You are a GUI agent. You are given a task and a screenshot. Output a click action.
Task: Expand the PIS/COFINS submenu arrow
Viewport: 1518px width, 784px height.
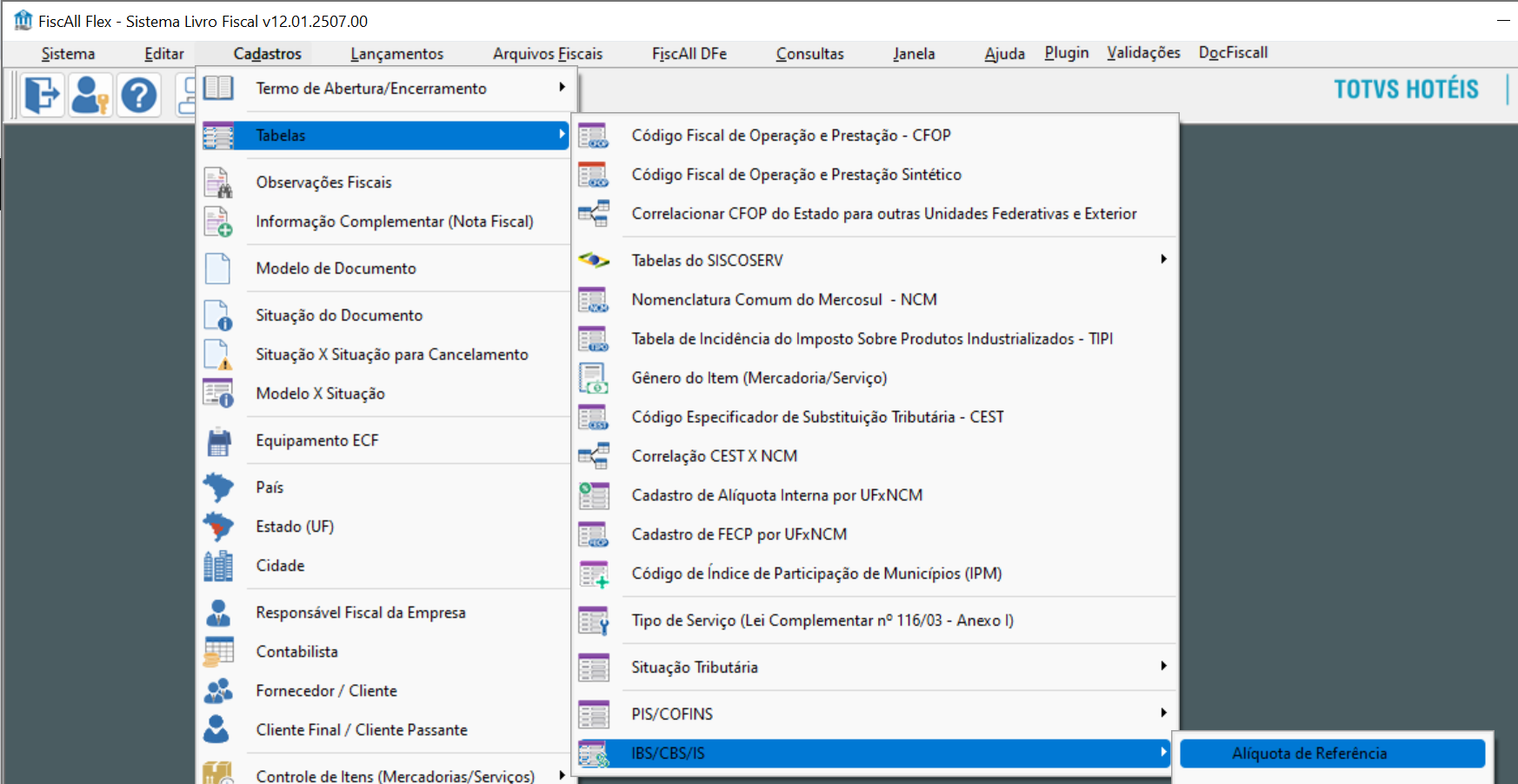(x=1163, y=713)
